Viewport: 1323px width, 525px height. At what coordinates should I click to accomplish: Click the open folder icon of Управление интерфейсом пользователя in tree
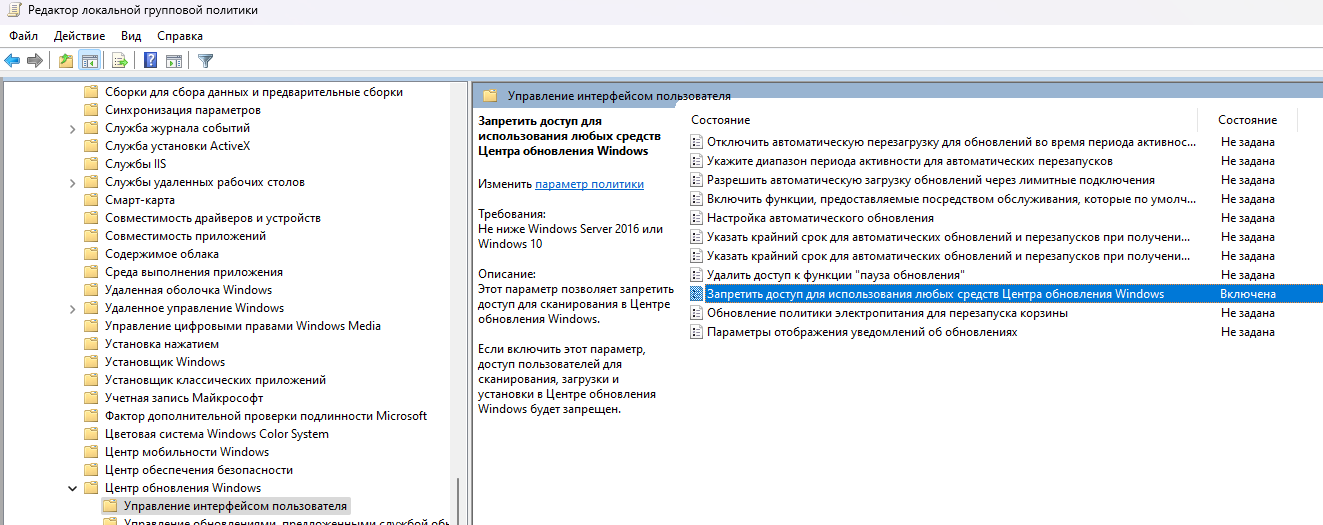tap(110, 506)
